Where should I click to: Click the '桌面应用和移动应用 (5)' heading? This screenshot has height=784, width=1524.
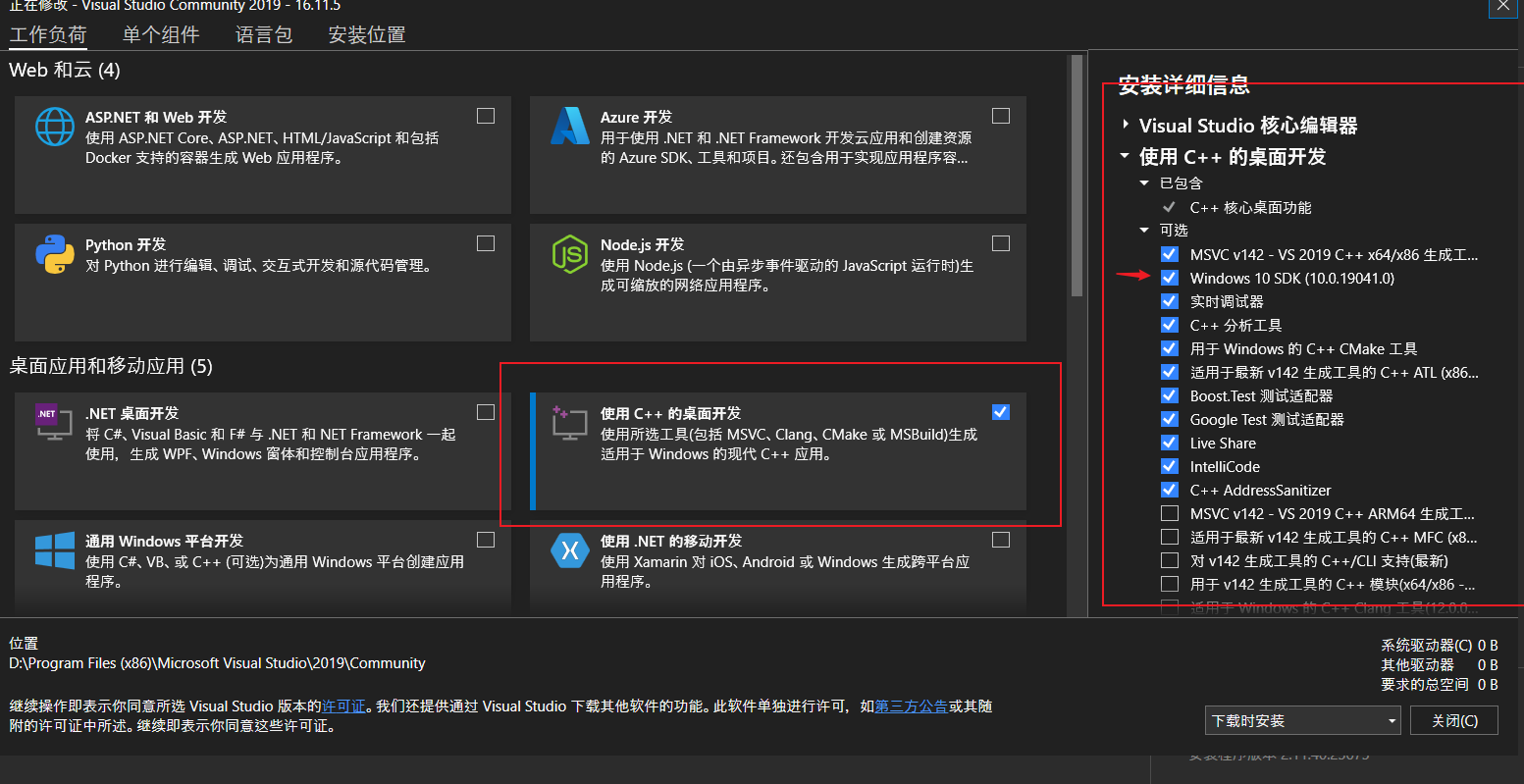[111, 366]
